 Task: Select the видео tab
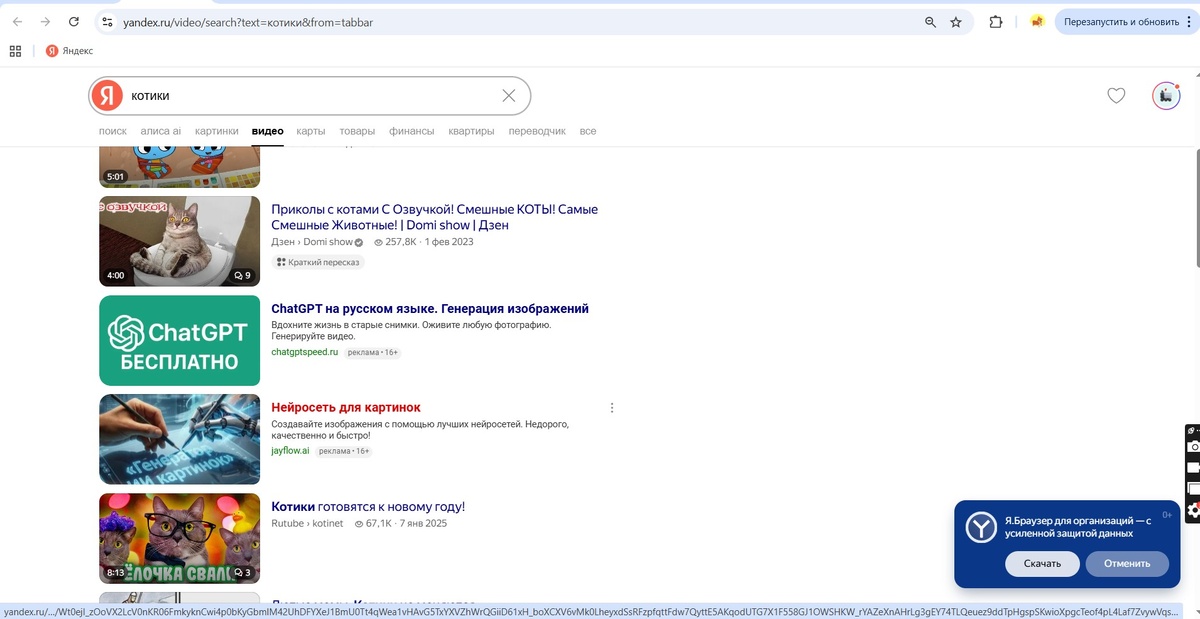click(x=268, y=131)
